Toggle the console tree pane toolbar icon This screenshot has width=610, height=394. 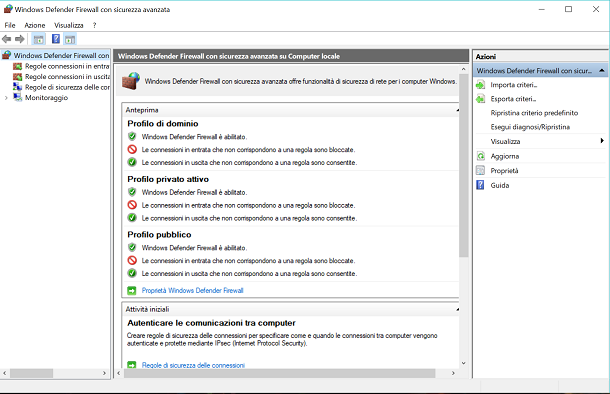click(39, 39)
